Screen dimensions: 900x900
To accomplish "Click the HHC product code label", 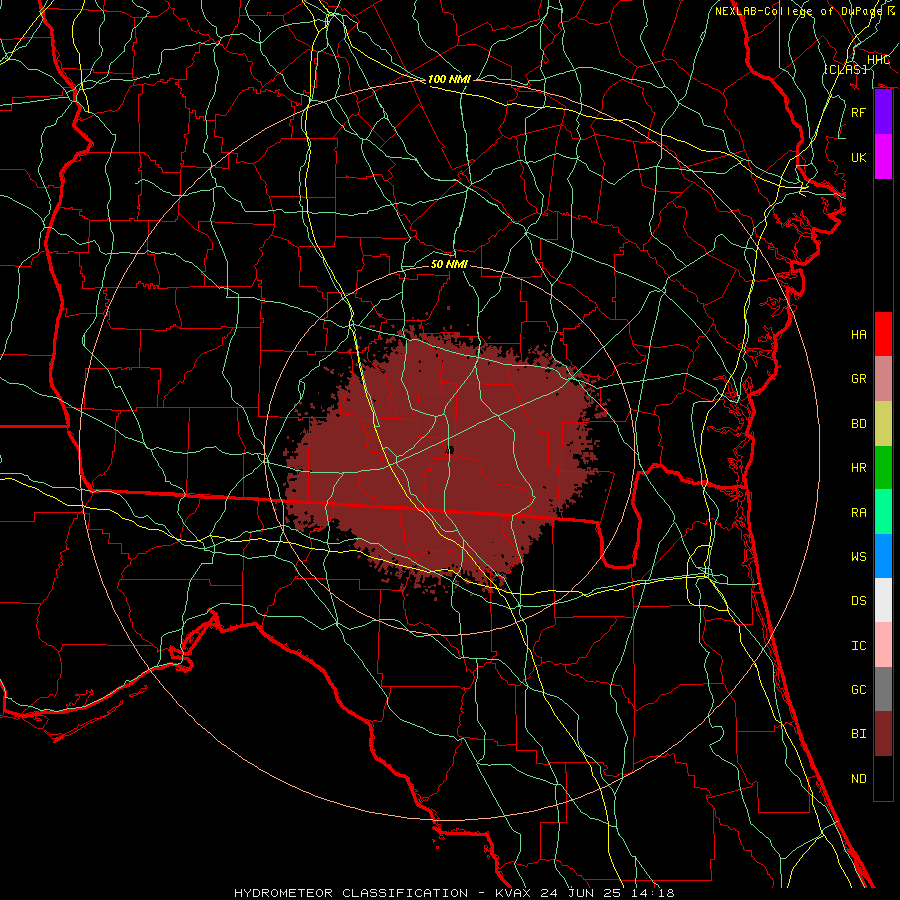I will click(x=878, y=60).
